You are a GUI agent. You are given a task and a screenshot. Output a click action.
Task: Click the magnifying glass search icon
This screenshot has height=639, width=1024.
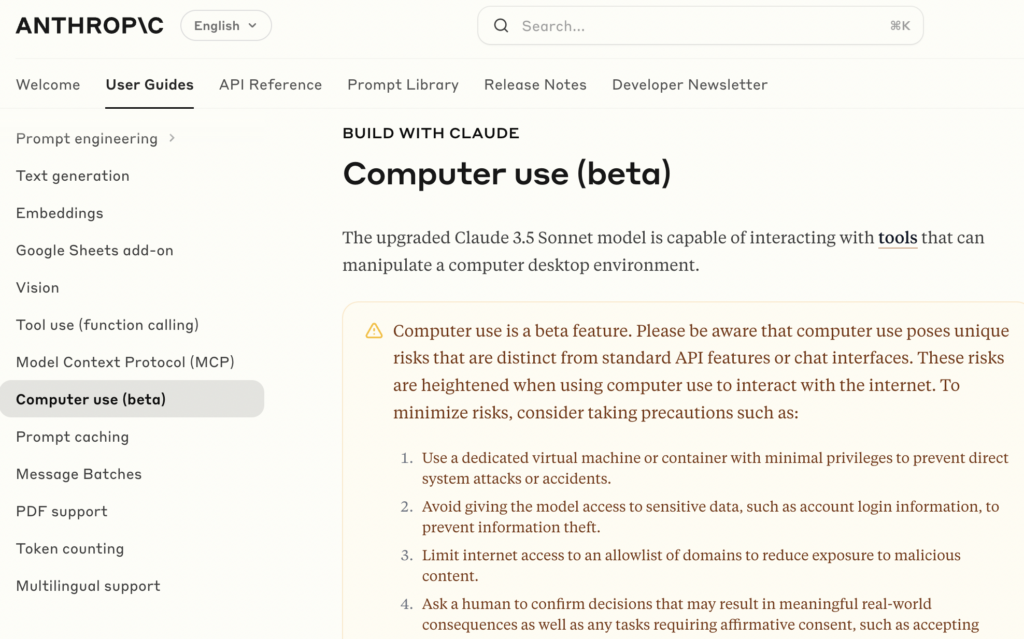click(x=501, y=26)
